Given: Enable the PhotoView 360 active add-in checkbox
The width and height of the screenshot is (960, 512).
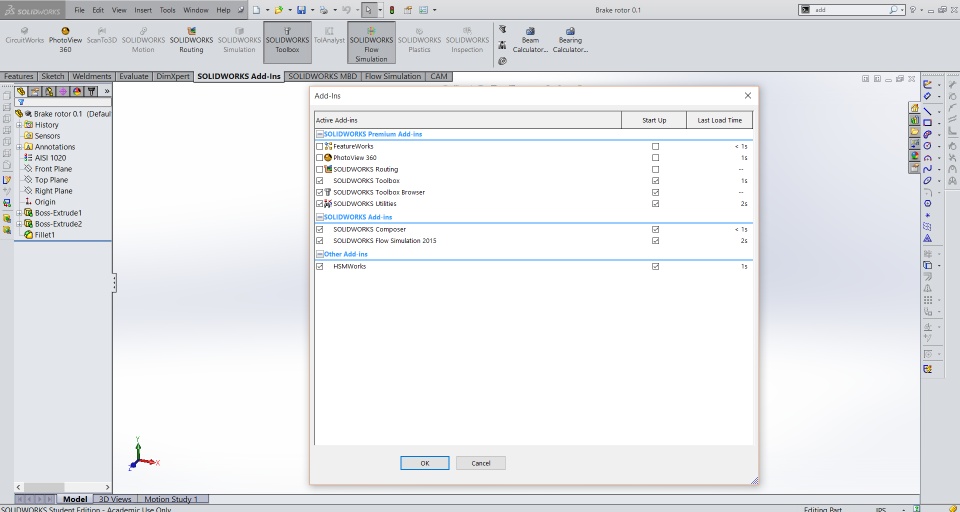Looking at the screenshot, I should [320, 158].
